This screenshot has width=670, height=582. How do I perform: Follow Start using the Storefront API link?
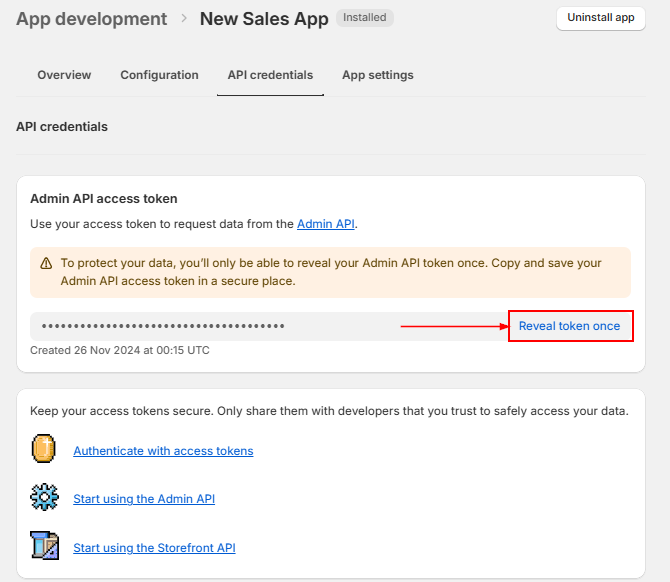coord(154,548)
